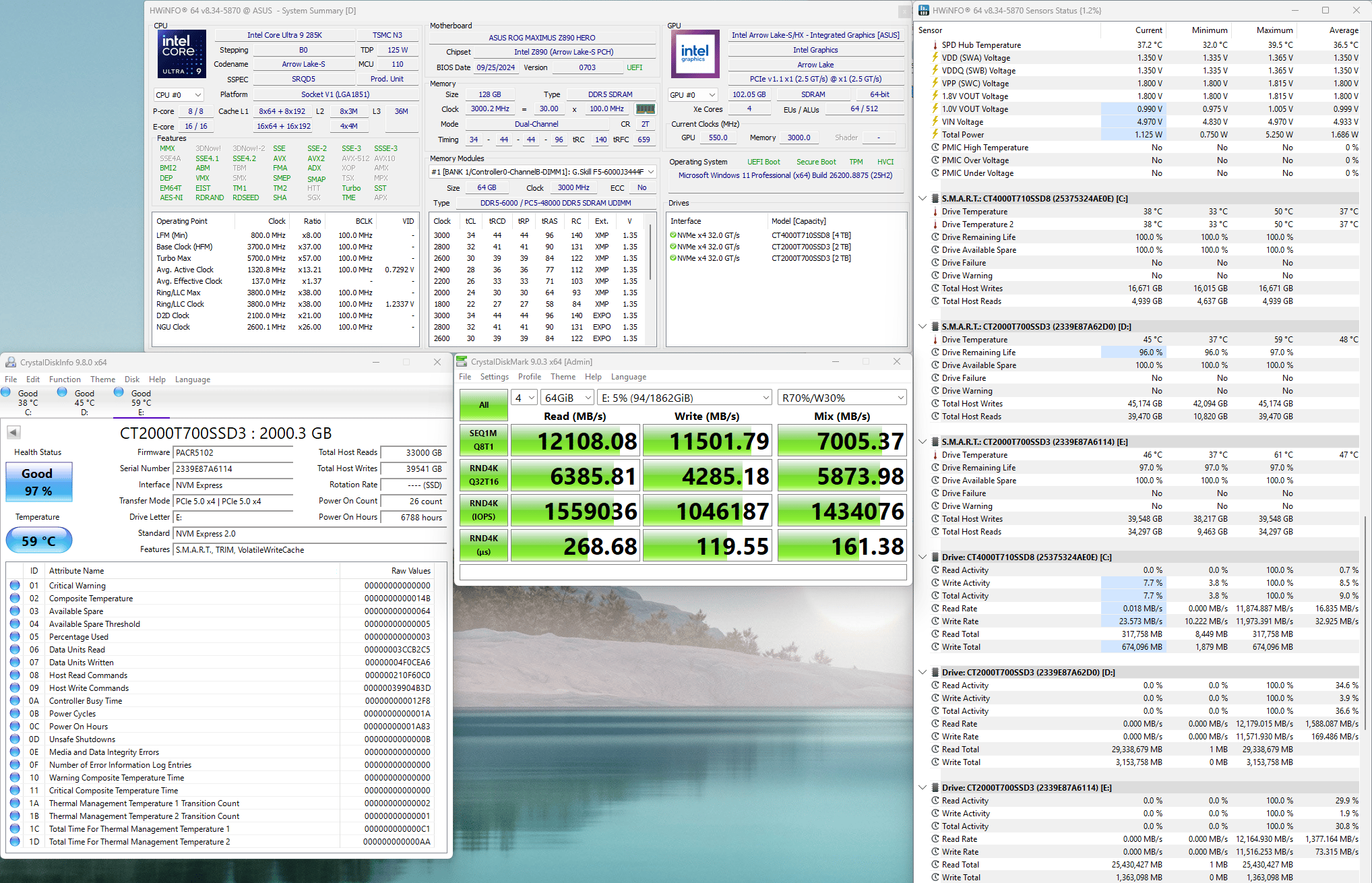Select the D: drive Good 45 °C tab

coord(84,402)
